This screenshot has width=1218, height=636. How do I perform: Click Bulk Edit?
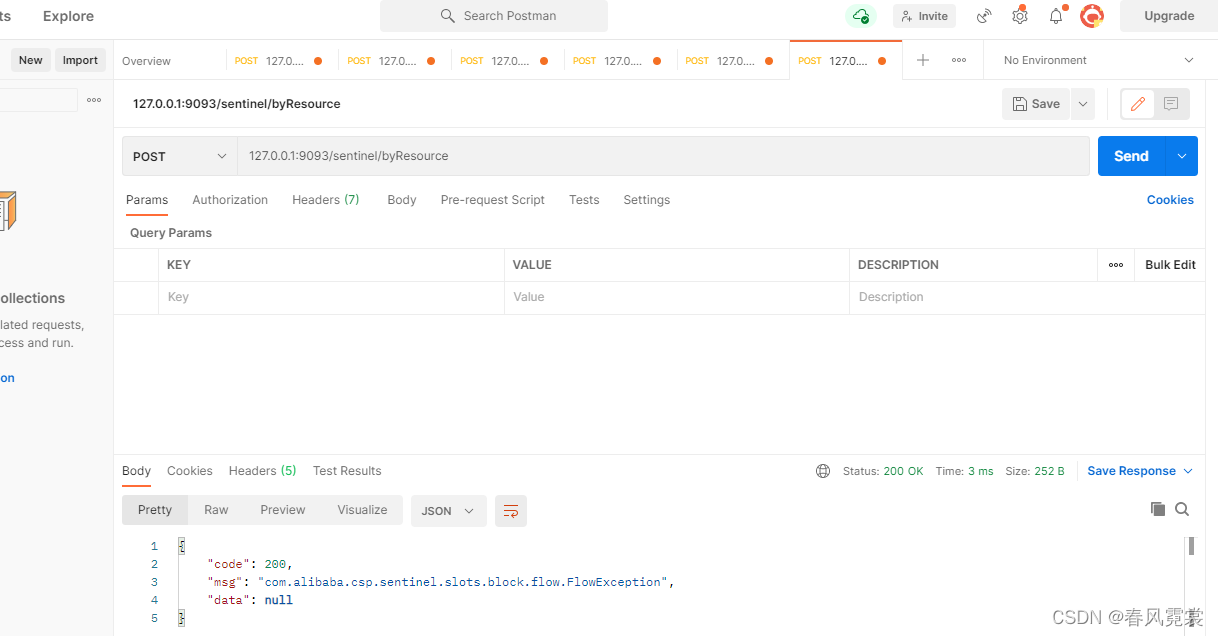[1170, 265]
